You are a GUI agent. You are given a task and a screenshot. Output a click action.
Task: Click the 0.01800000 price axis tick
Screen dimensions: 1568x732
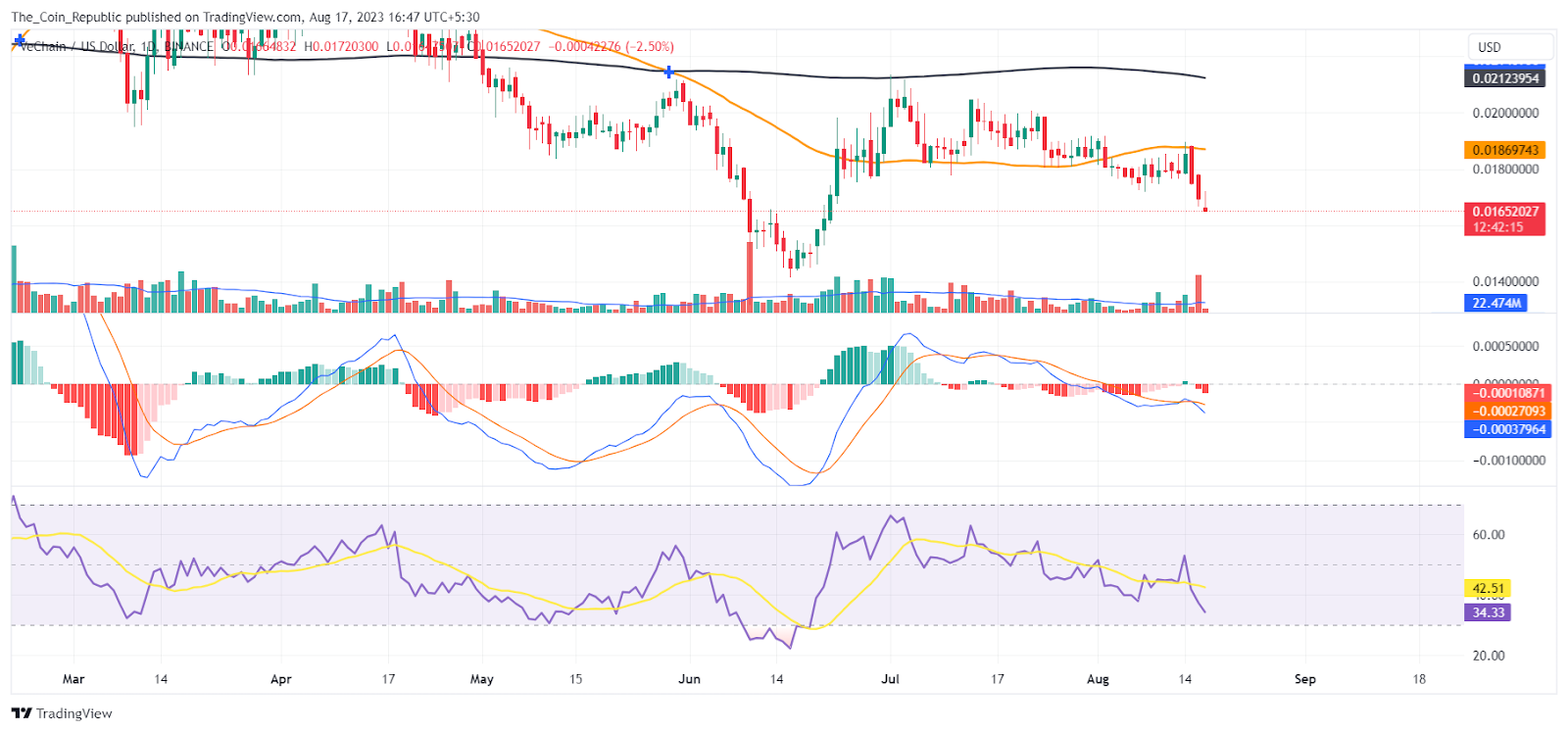1505,169
